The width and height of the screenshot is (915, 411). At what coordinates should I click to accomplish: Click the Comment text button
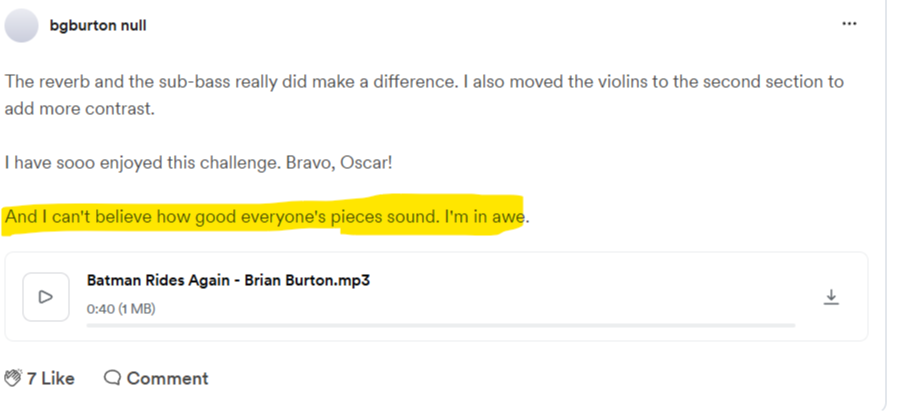(167, 378)
